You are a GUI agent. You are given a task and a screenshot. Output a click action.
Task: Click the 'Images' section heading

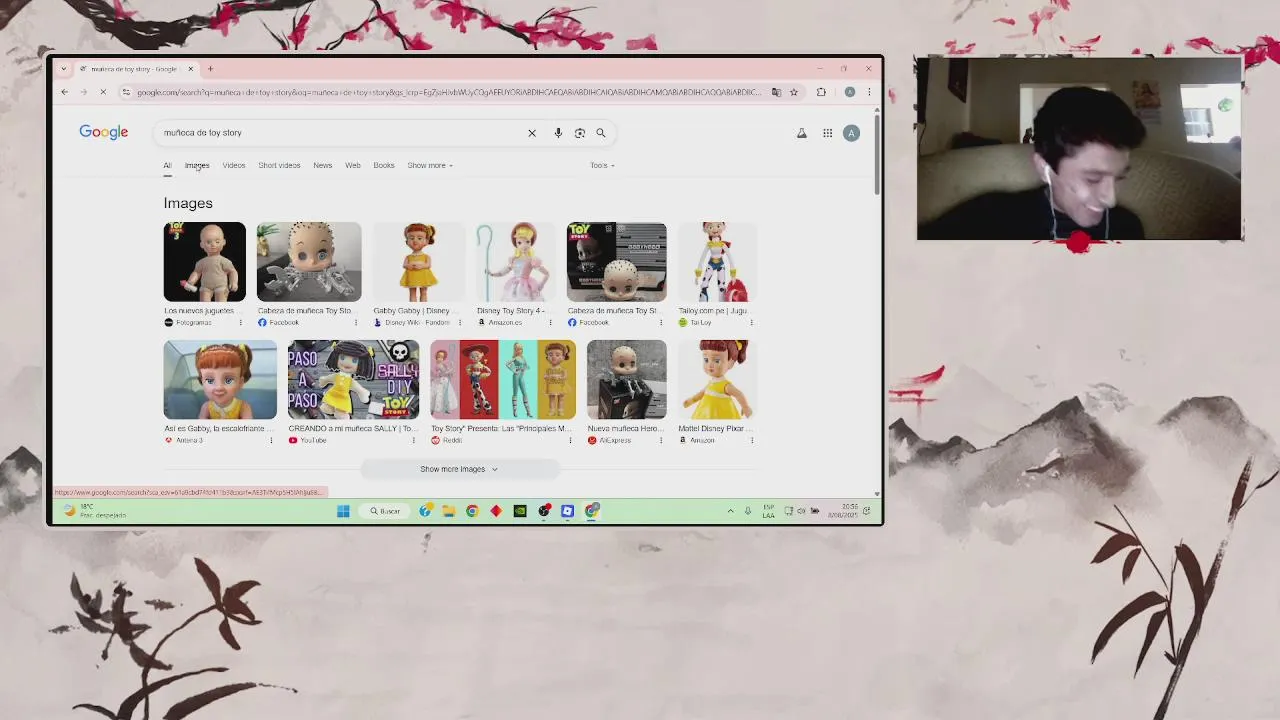[x=188, y=203]
